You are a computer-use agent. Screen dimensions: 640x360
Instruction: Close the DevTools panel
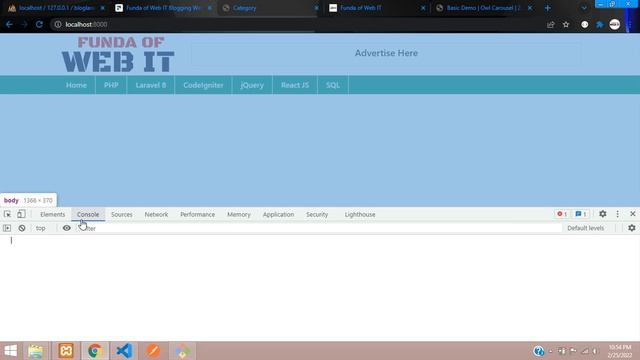633,214
